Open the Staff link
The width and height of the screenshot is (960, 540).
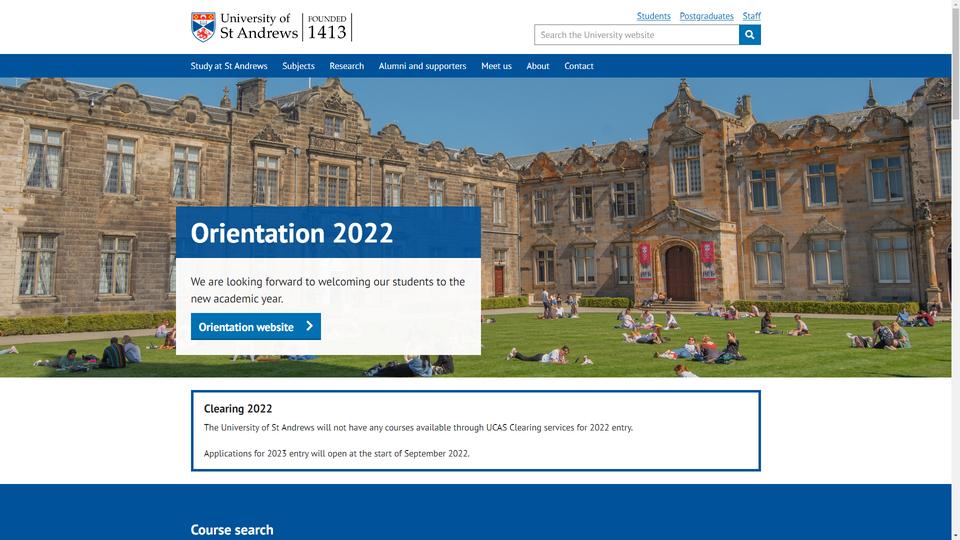pyautogui.click(x=751, y=16)
